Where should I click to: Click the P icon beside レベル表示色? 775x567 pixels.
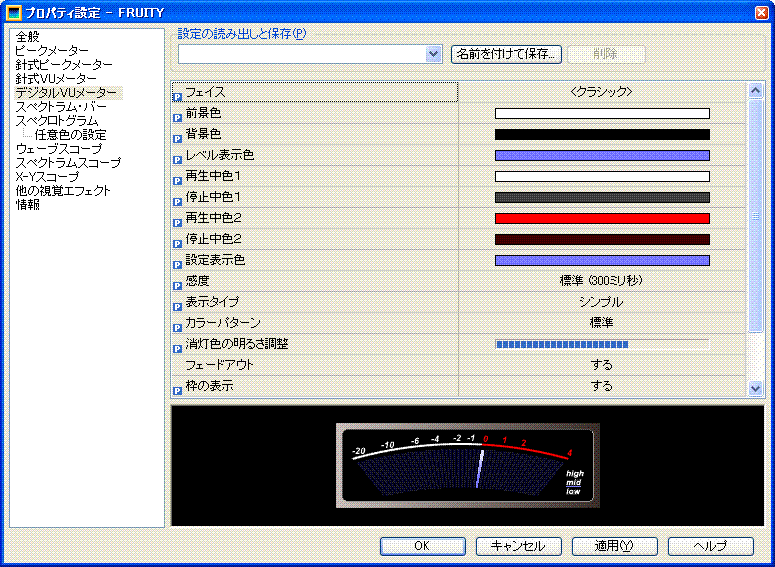[178, 160]
